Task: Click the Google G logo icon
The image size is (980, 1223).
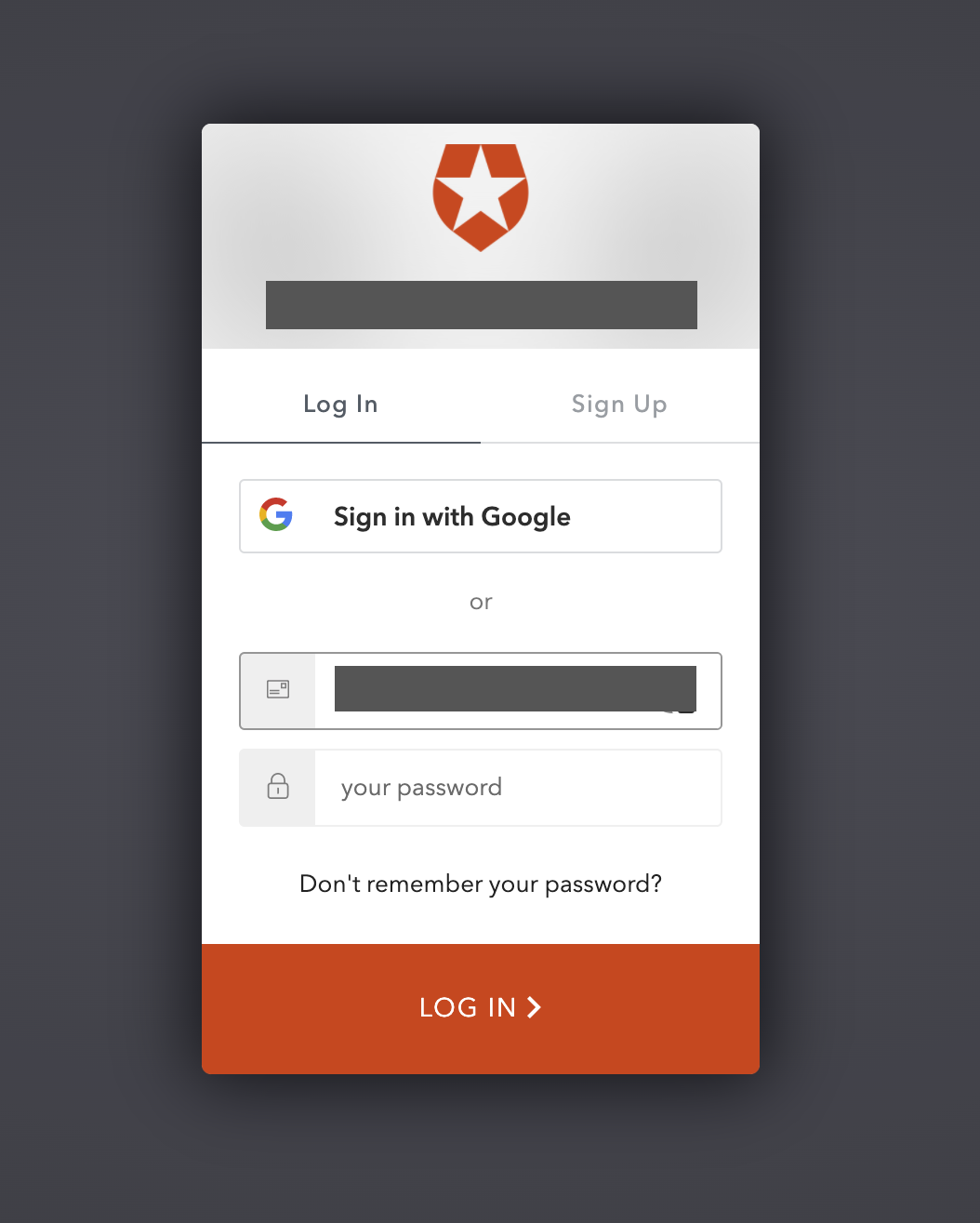Action: (276, 514)
